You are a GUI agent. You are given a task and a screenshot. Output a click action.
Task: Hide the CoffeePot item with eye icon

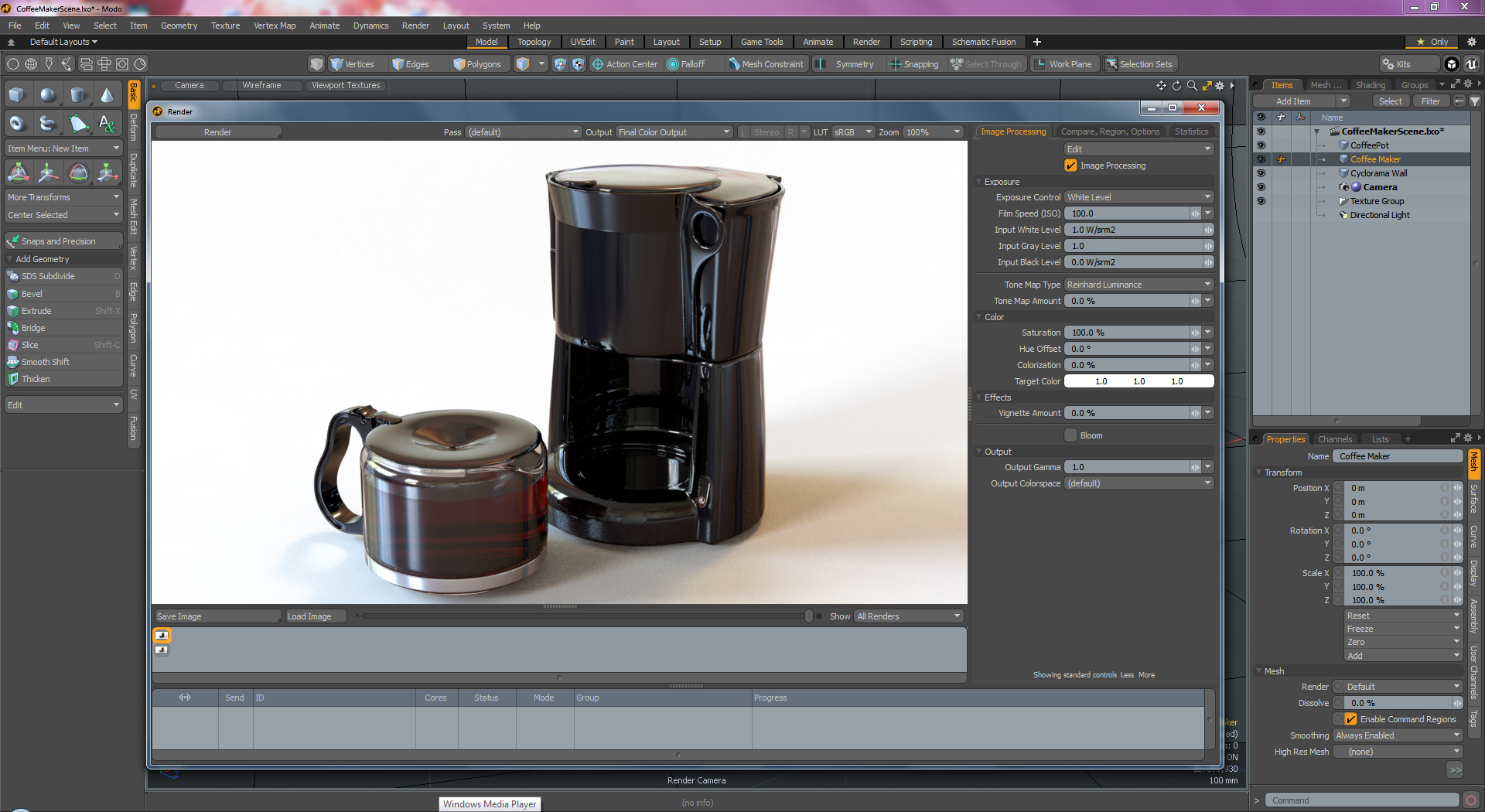coord(1261,145)
